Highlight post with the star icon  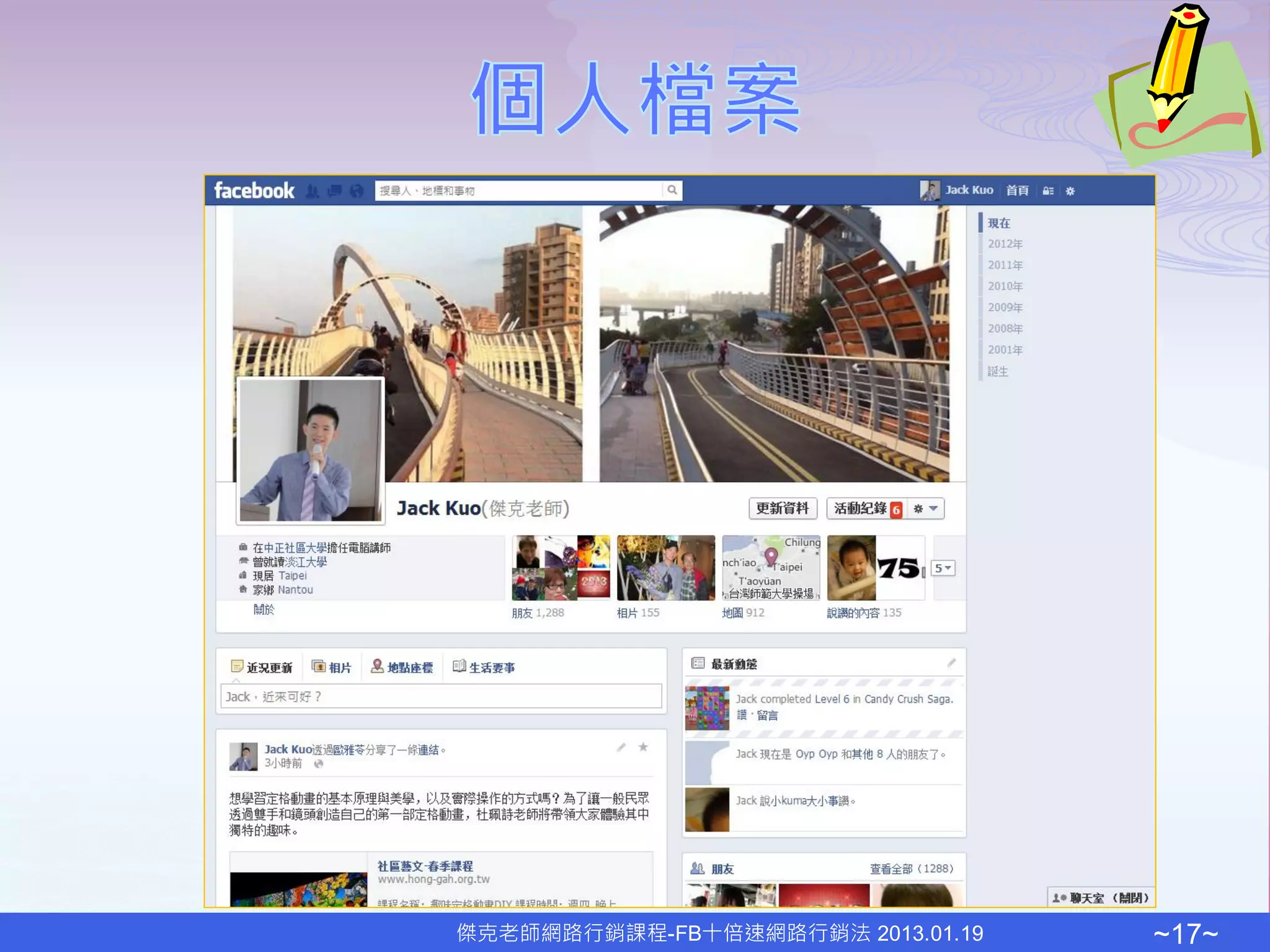pos(643,747)
